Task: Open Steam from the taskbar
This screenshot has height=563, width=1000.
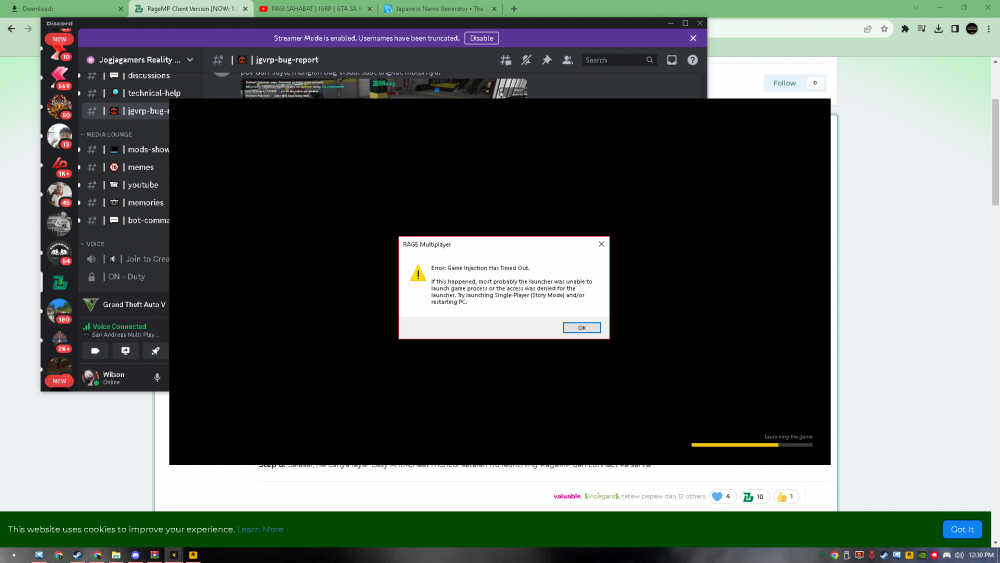Action: coord(77,555)
